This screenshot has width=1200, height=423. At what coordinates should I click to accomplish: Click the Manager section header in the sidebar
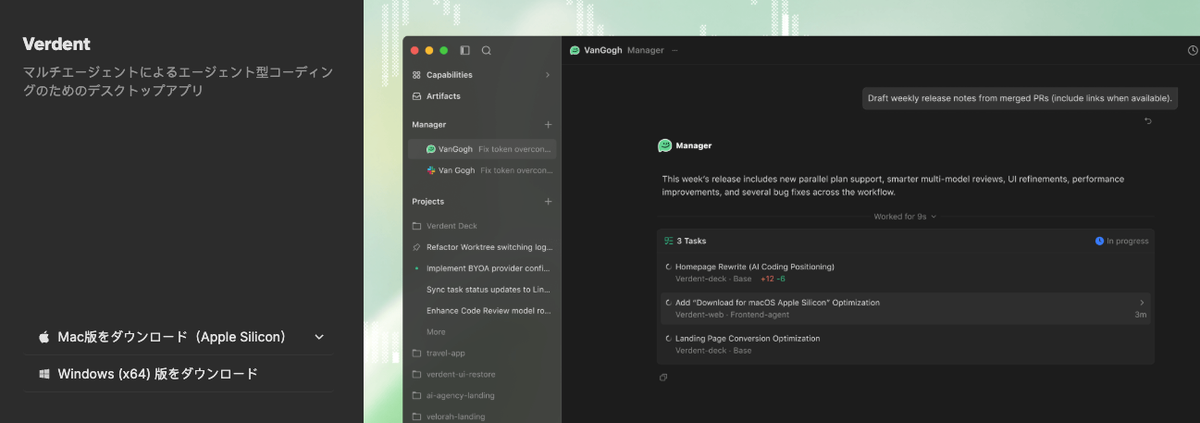pyautogui.click(x=429, y=124)
